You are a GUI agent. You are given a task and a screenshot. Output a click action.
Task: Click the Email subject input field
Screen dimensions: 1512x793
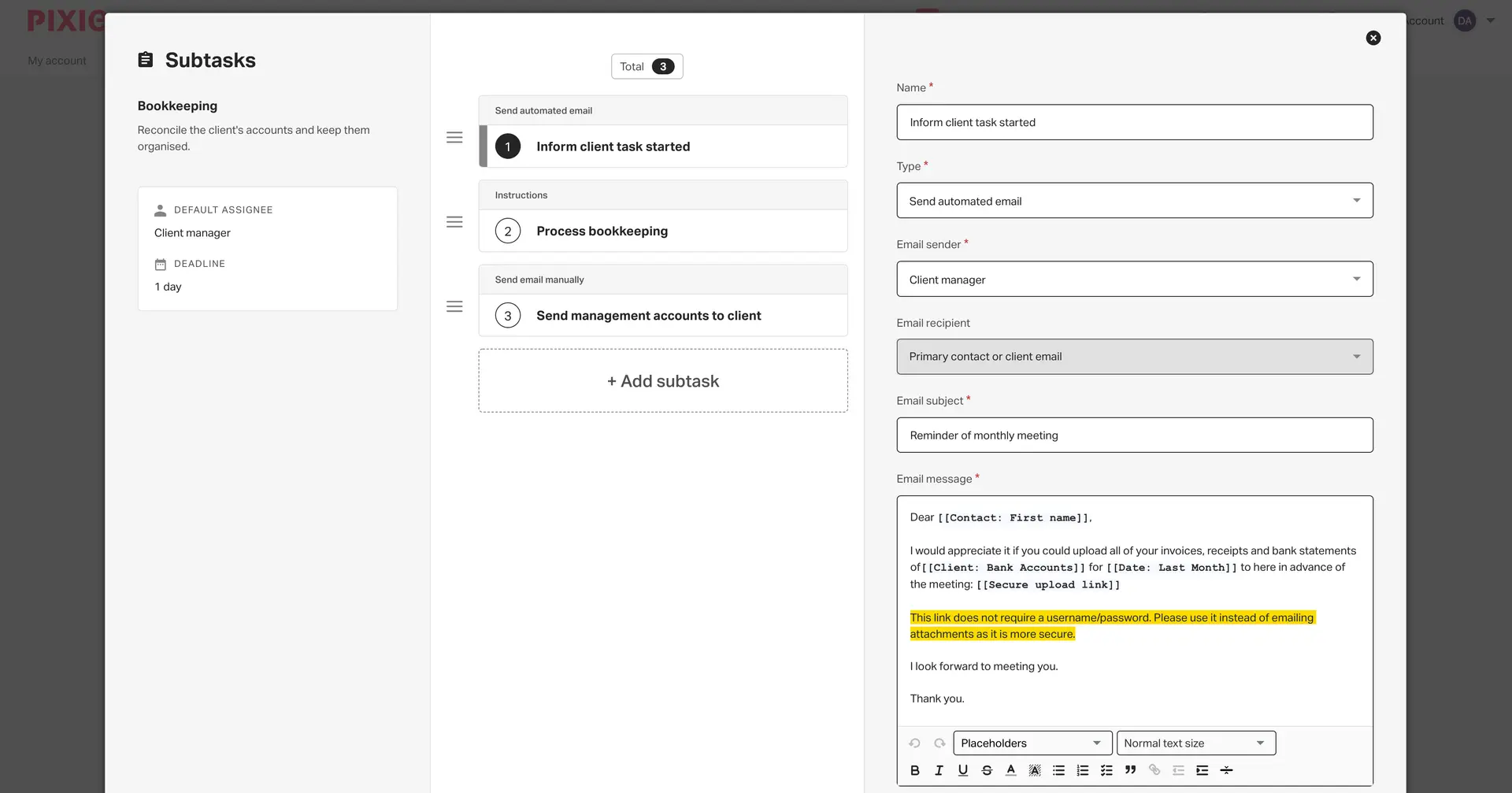1134,435
